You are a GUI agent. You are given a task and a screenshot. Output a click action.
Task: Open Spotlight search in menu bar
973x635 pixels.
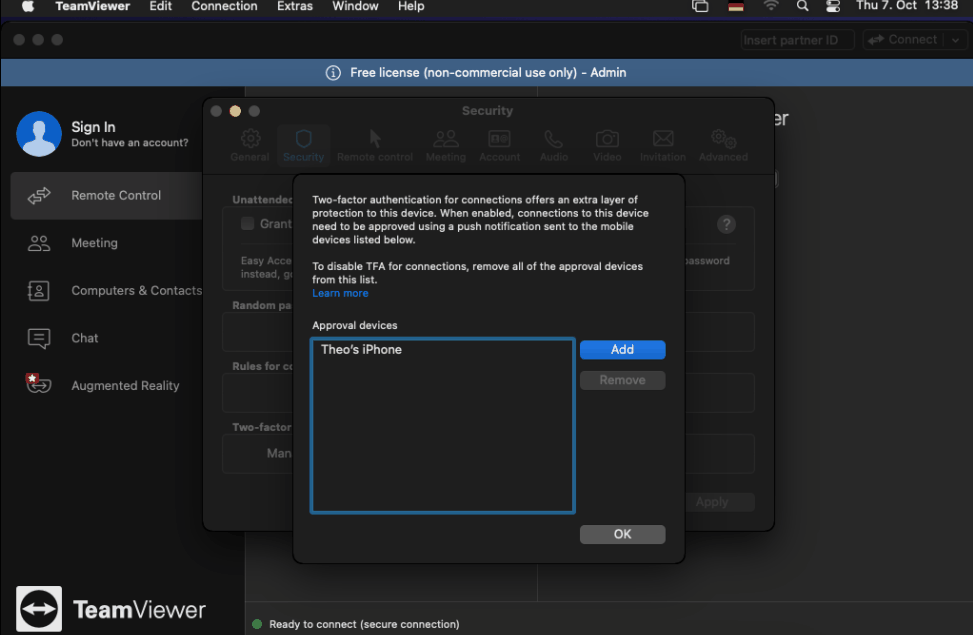point(802,6)
